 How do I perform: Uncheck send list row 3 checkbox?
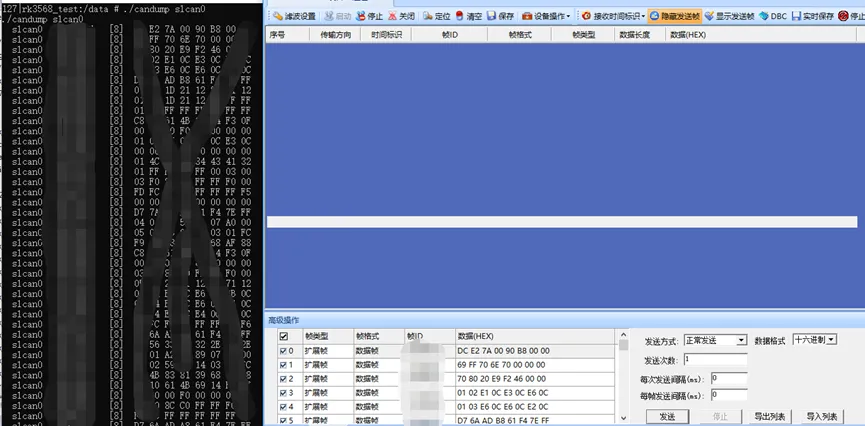coord(284,393)
